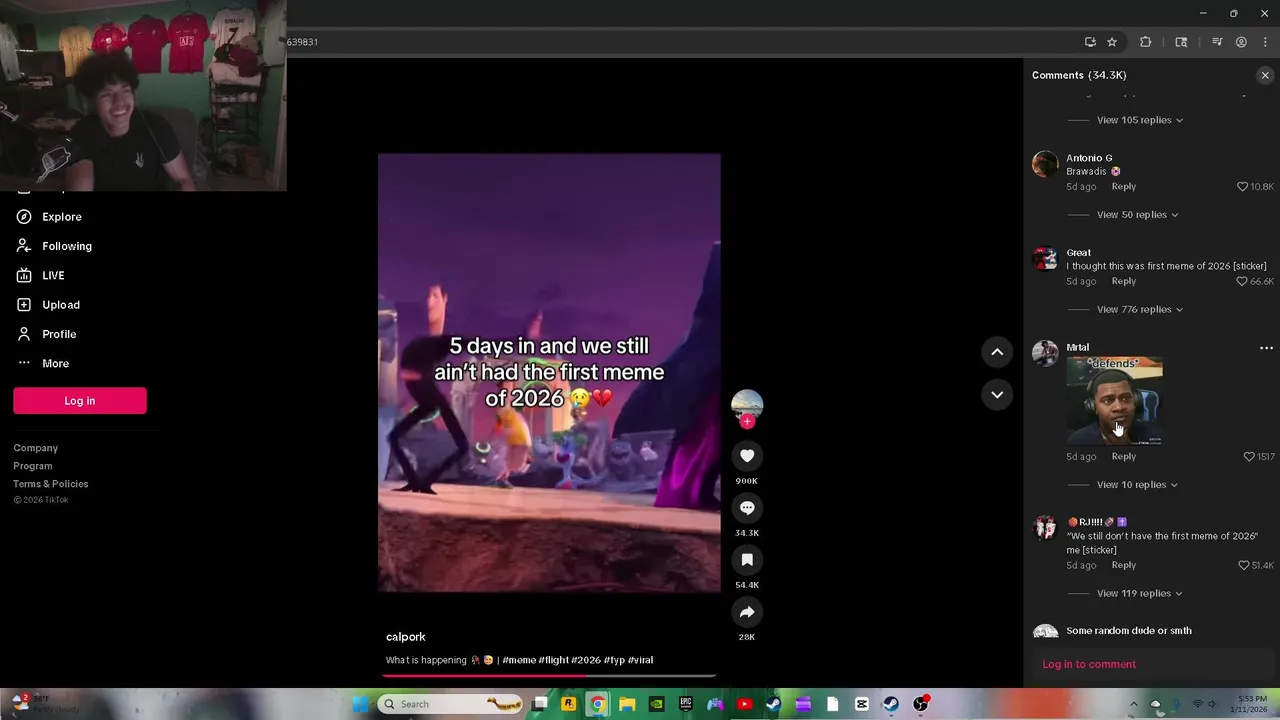
Task: Open Antonio G's profile avatar
Action: (x=1045, y=164)
